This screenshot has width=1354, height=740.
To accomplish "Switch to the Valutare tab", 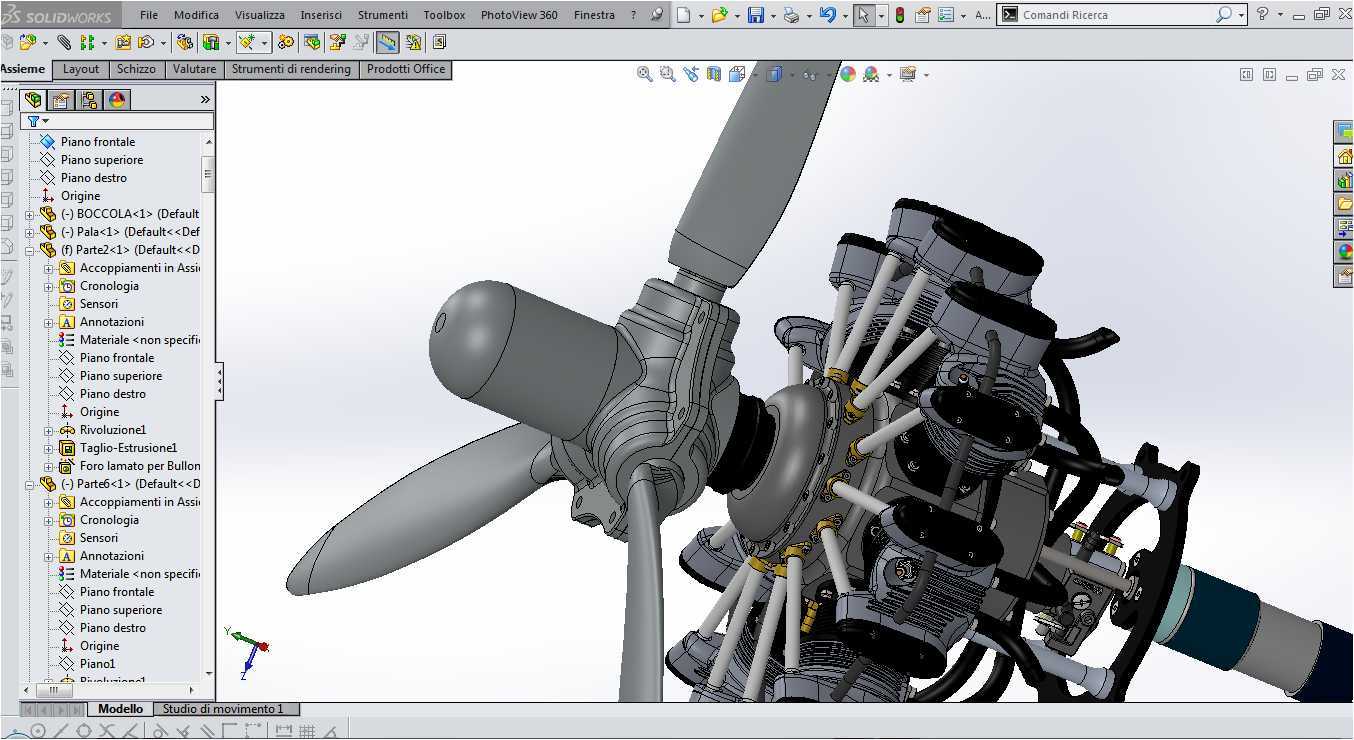I will 194,69.
